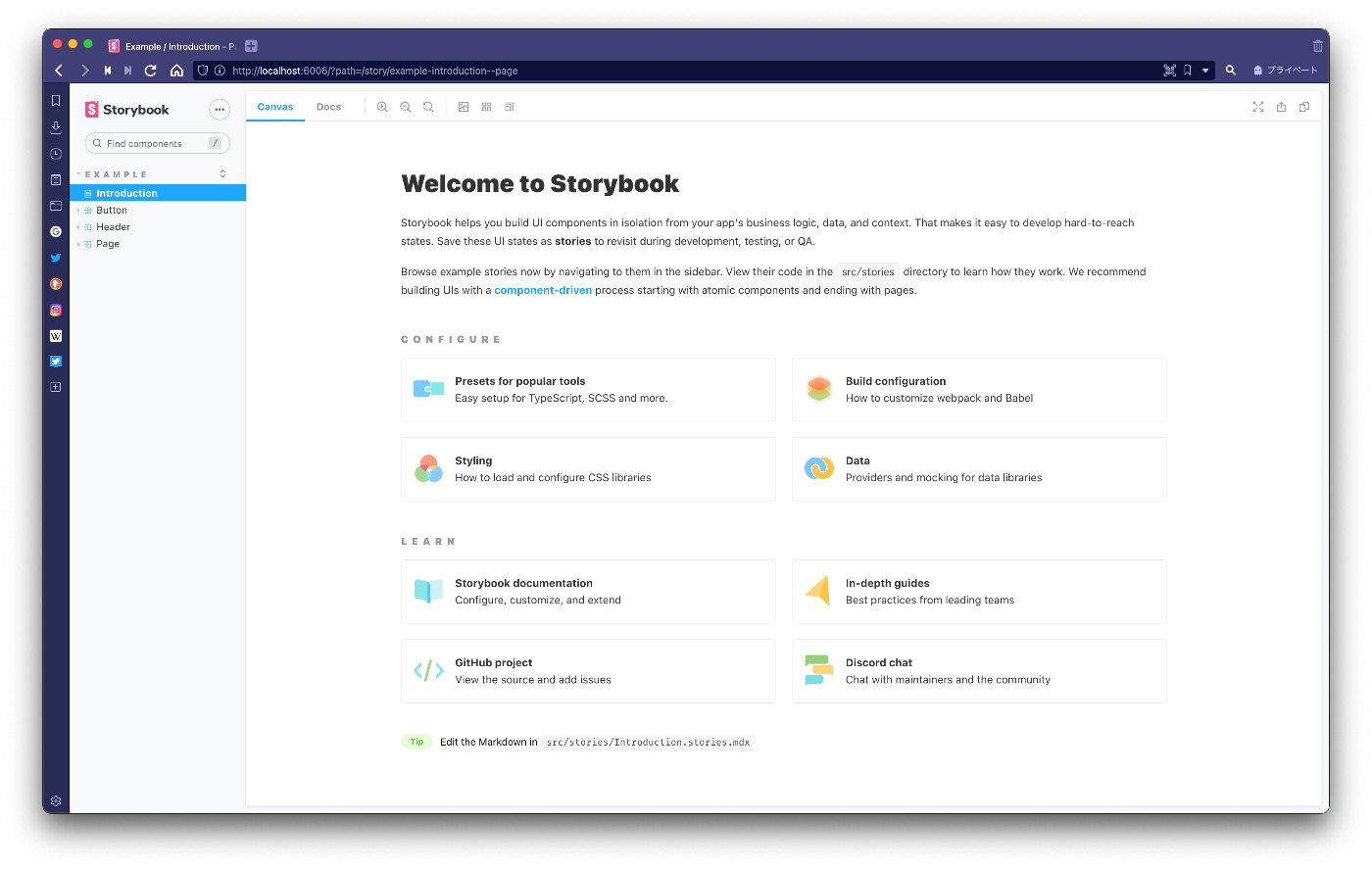1372x870 pixels.
Task: Click the Introduction.stories.mdx file path text
Action: (x=648, y=743)
